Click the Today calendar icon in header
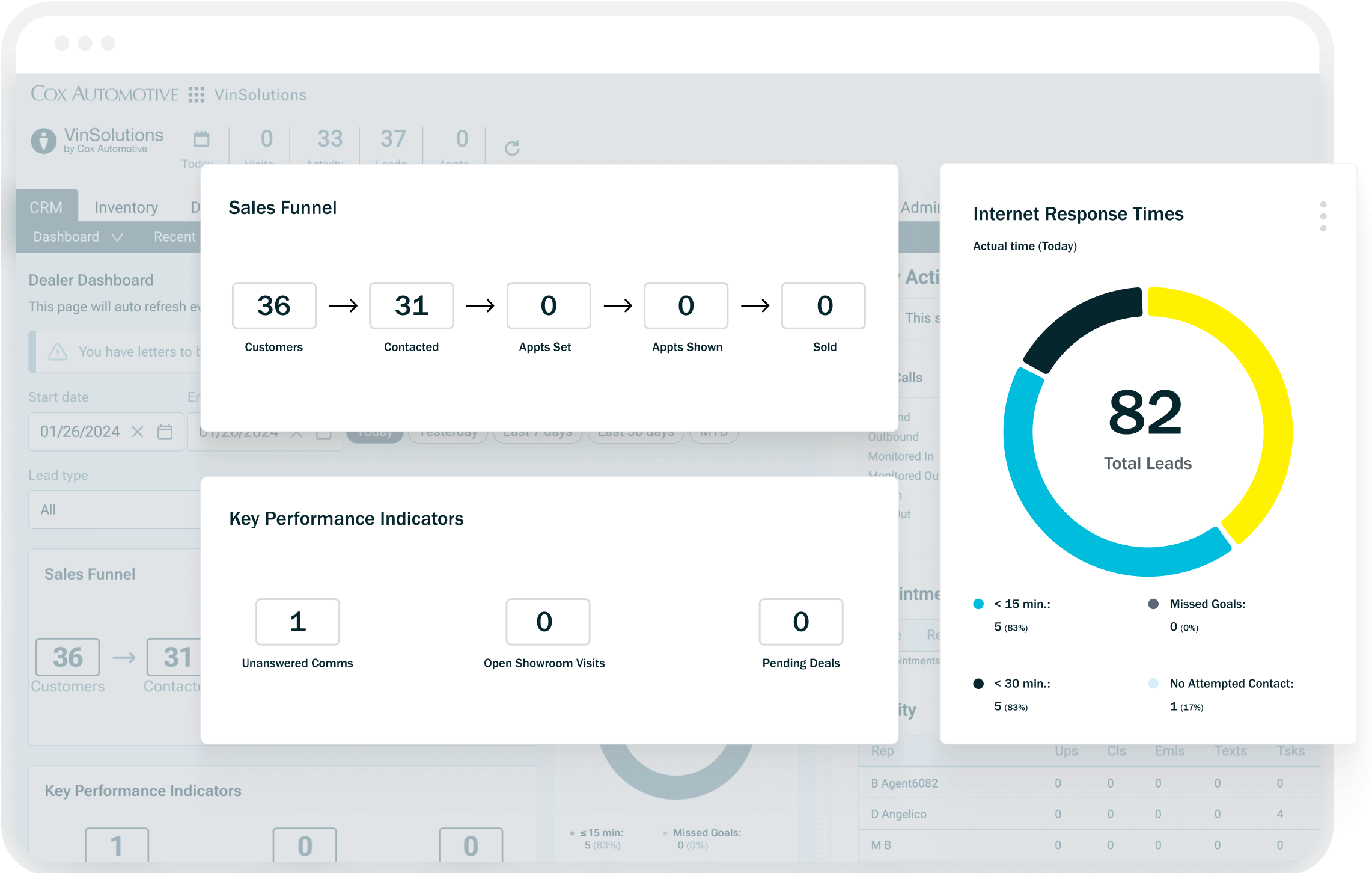The height and width of the screenshot is (873, 1372). click(201, 139)
